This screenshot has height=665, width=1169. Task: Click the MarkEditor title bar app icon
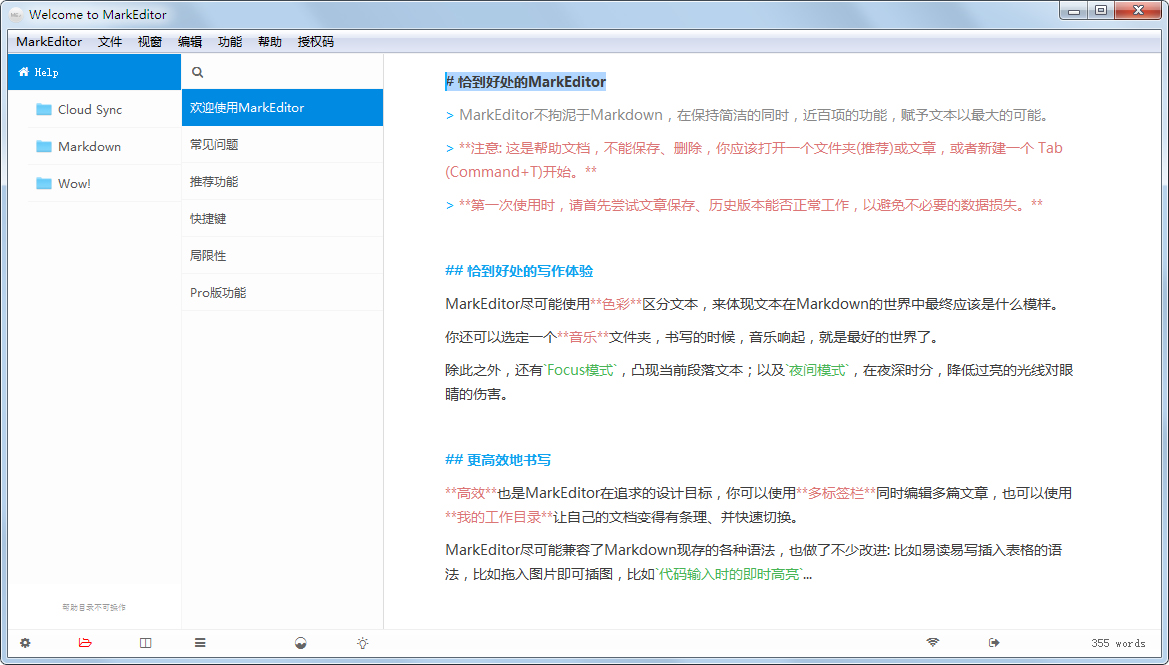point(16,14)
